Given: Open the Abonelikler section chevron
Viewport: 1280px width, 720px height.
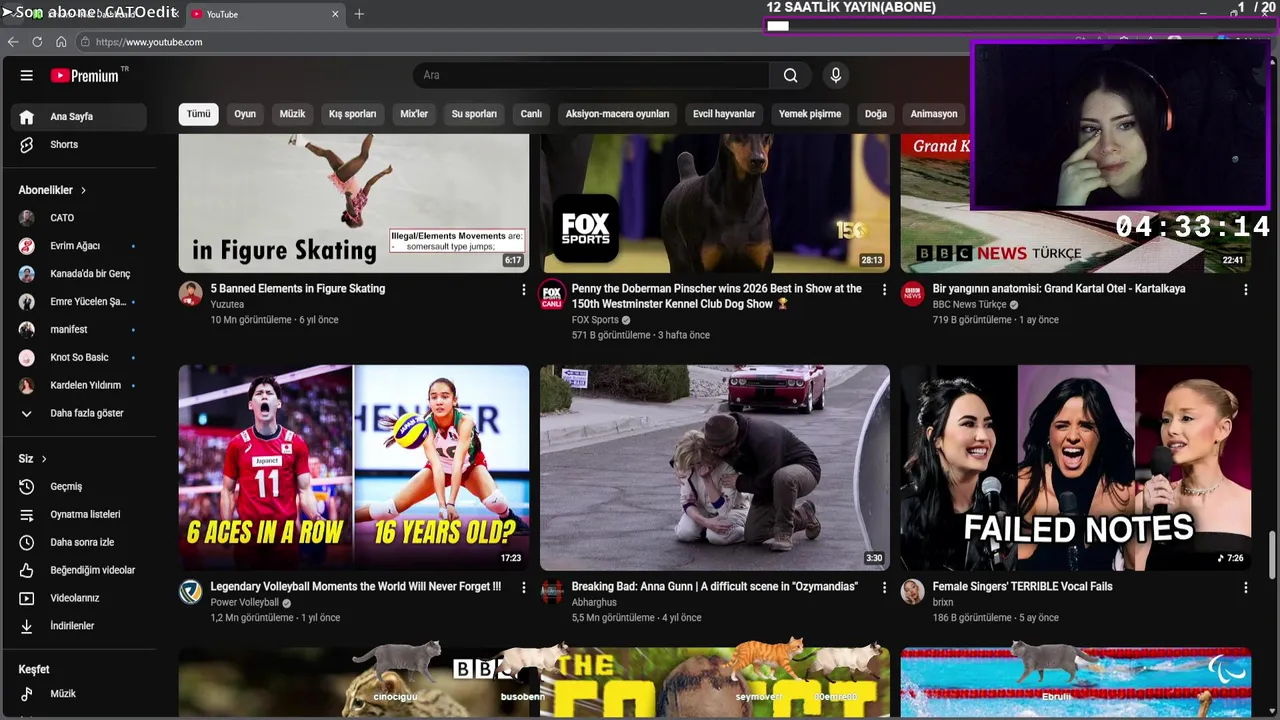Looking at the screenshot, I should point(84,190).
